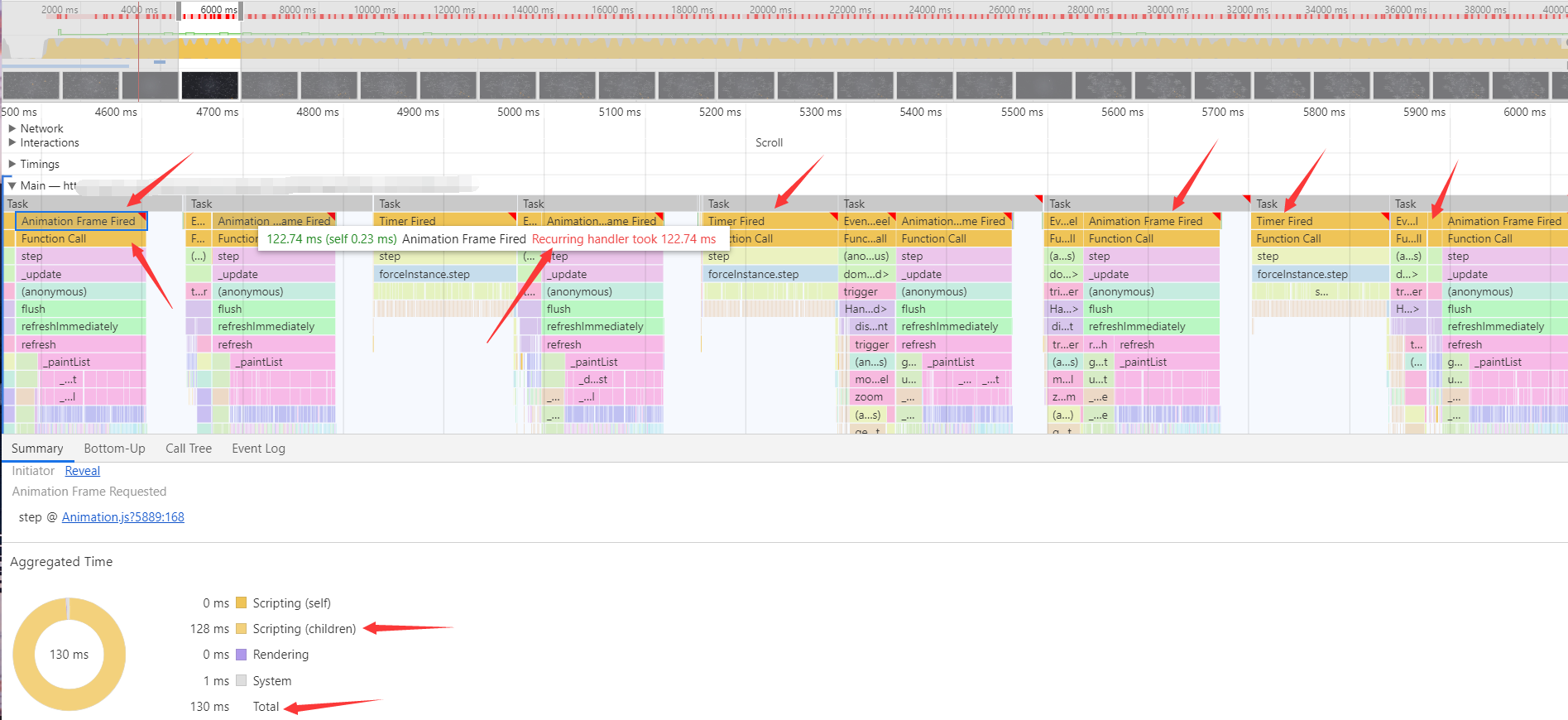Collapse the Main thread track
The width and height of the screenshot is (1568, 720).
12,185
